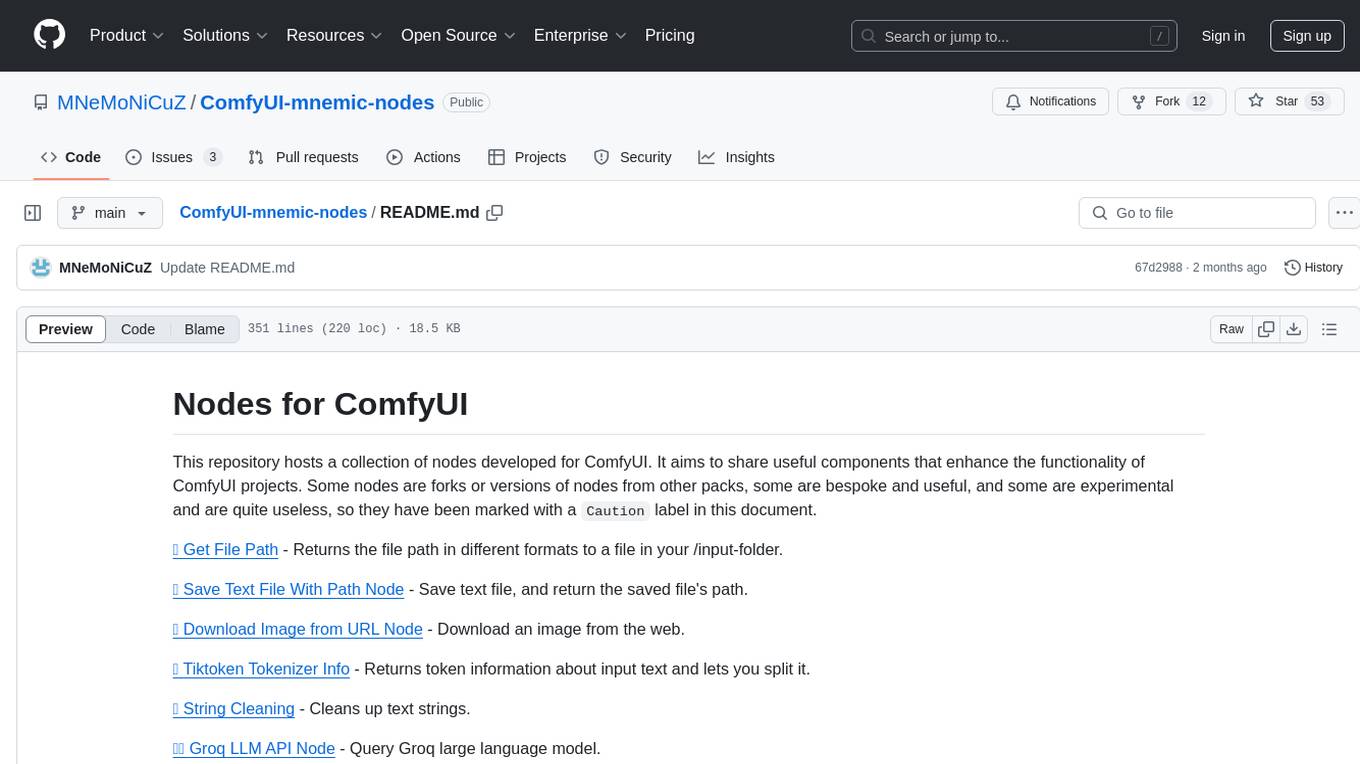Open the Groq LLM API Node link

254,748
